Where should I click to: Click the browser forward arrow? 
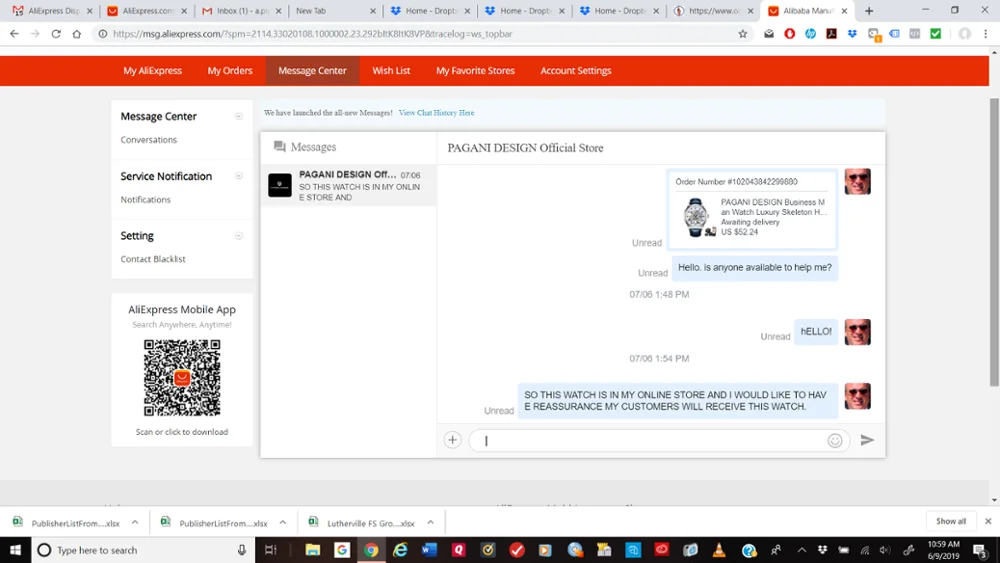click(35, 34)
